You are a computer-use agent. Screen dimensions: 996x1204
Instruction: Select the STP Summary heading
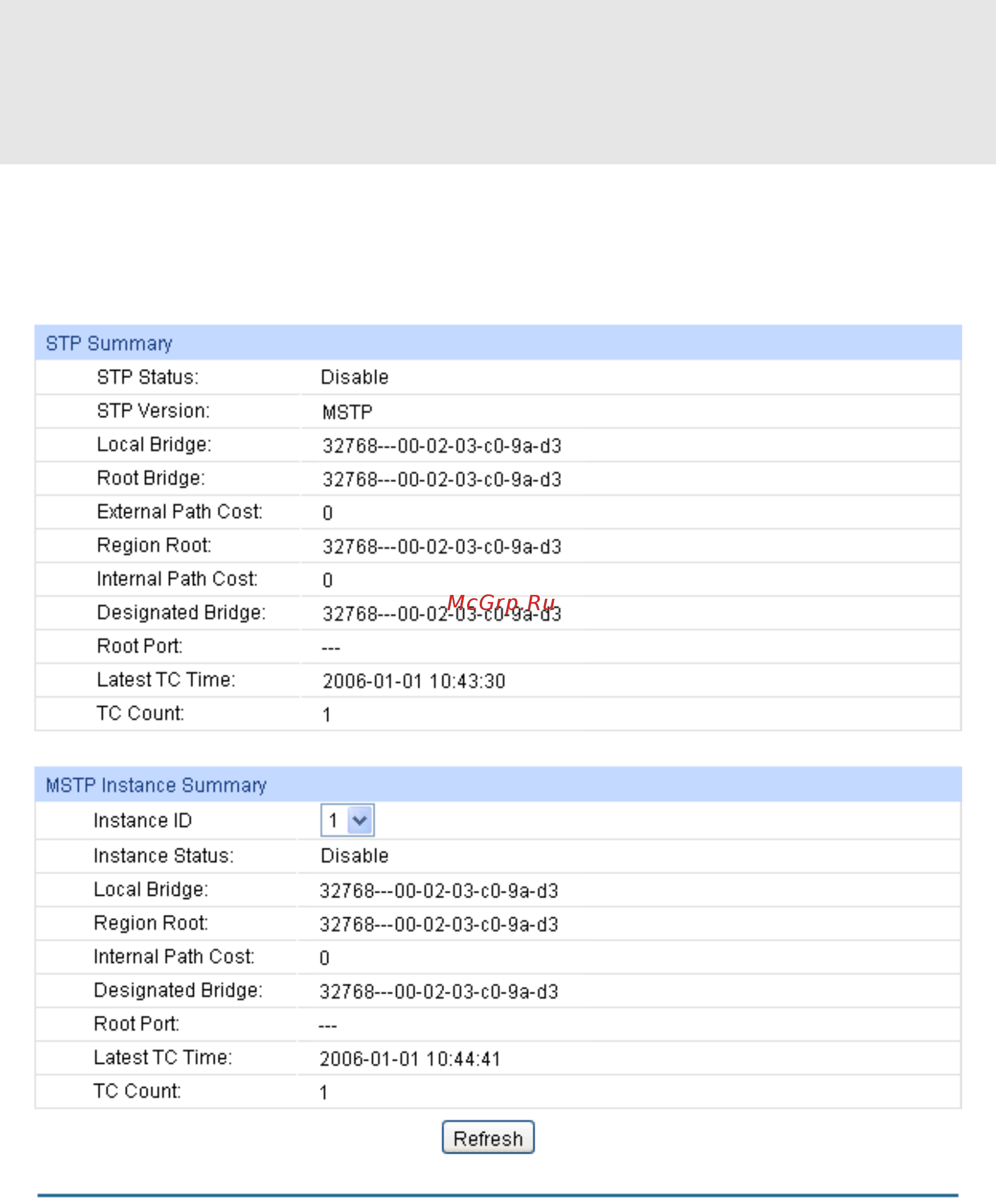(x=109, y=343)
